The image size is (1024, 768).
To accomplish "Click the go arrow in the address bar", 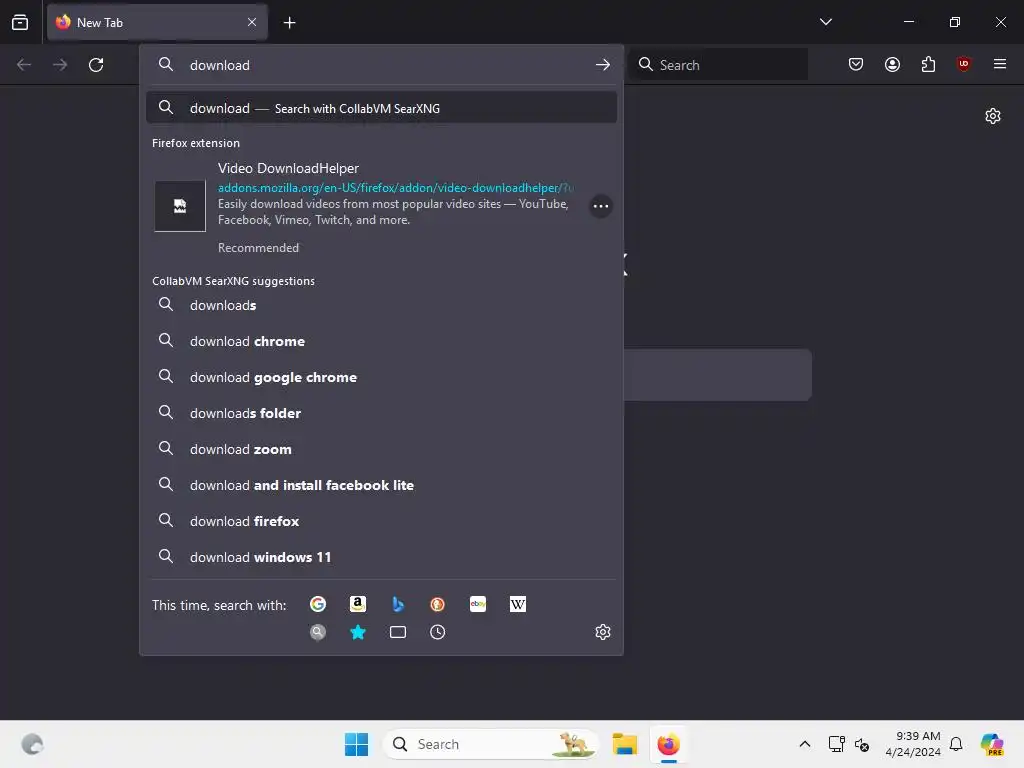I will [603, 65].
